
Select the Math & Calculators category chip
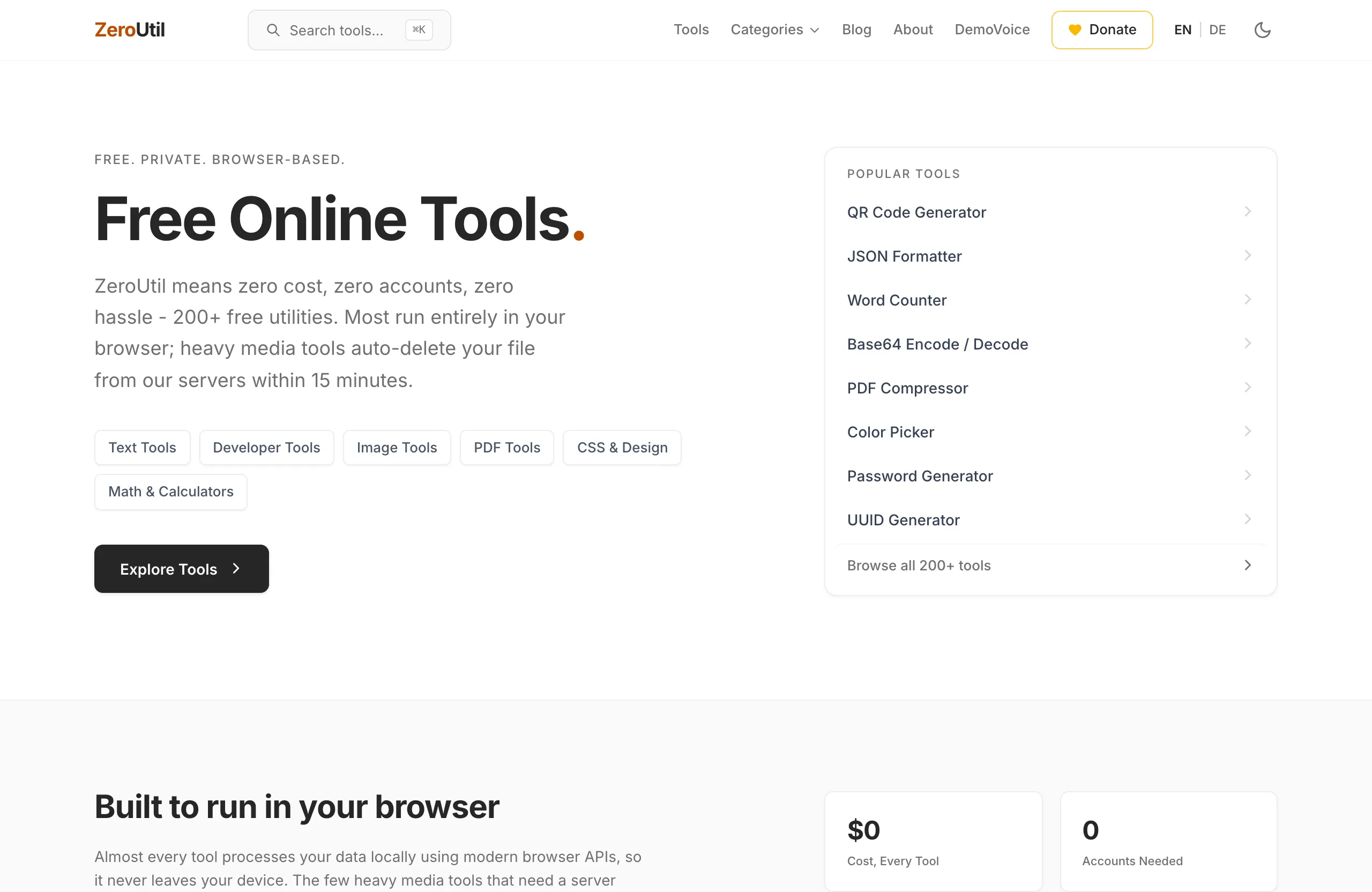pyautogui.click(x=171, y=492)
